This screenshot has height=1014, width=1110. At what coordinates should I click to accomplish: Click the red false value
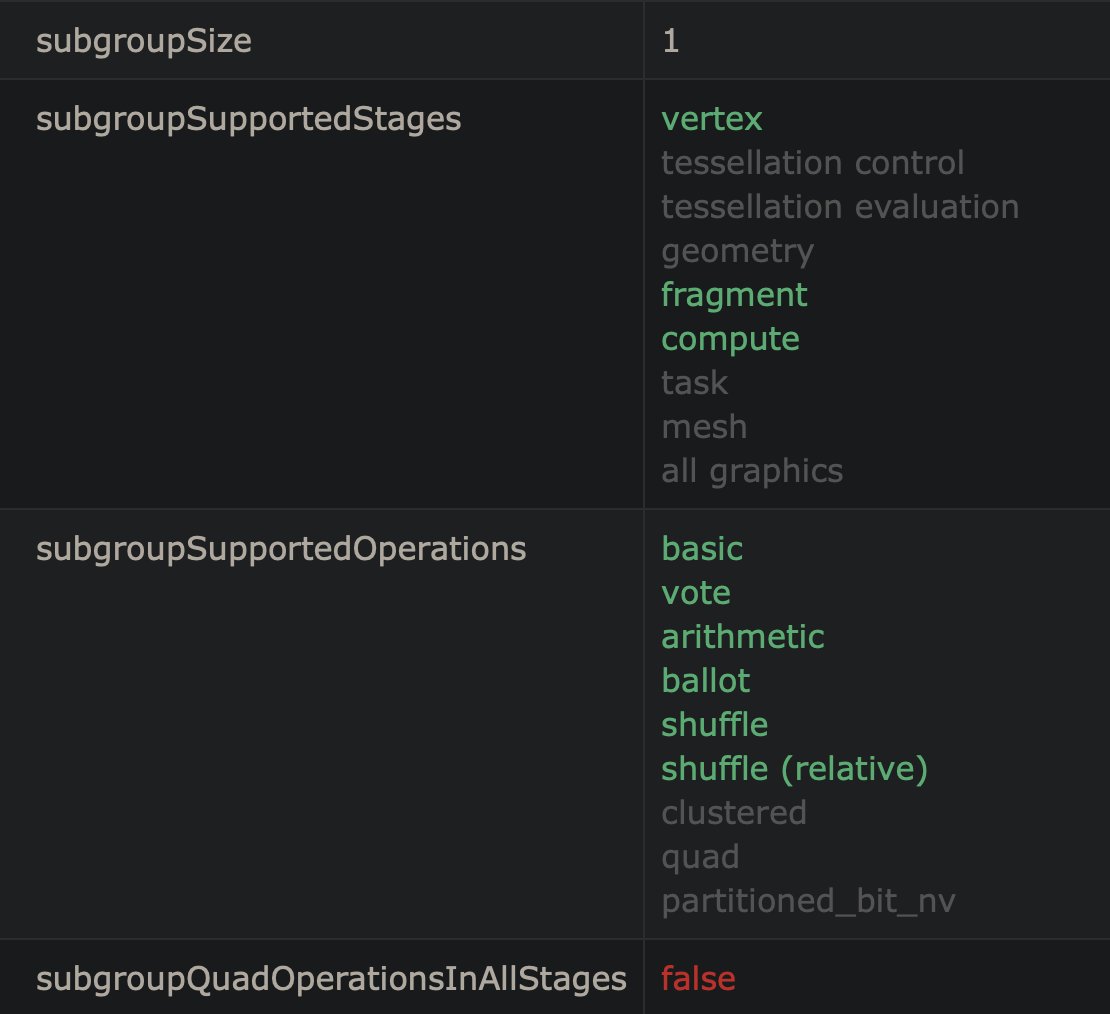coord(698,979)
